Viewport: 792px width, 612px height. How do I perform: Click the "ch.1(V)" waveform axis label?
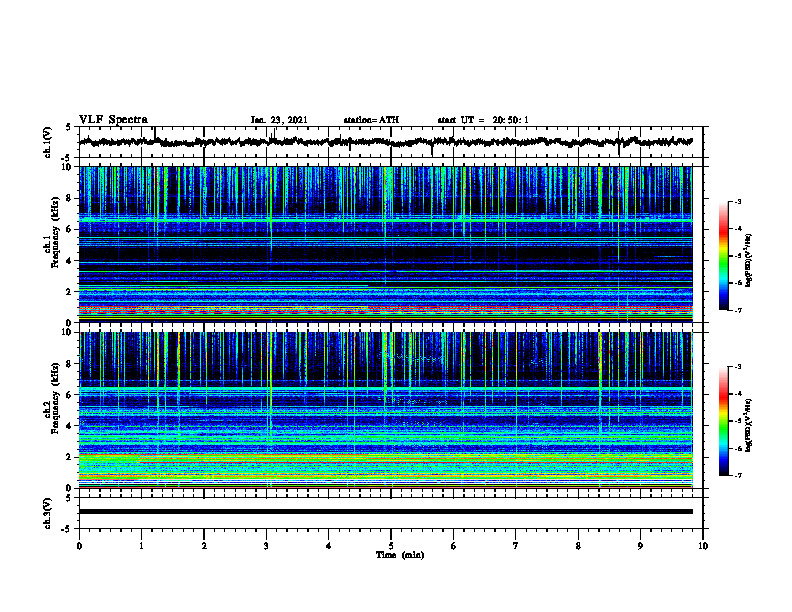tap(48, 142)
